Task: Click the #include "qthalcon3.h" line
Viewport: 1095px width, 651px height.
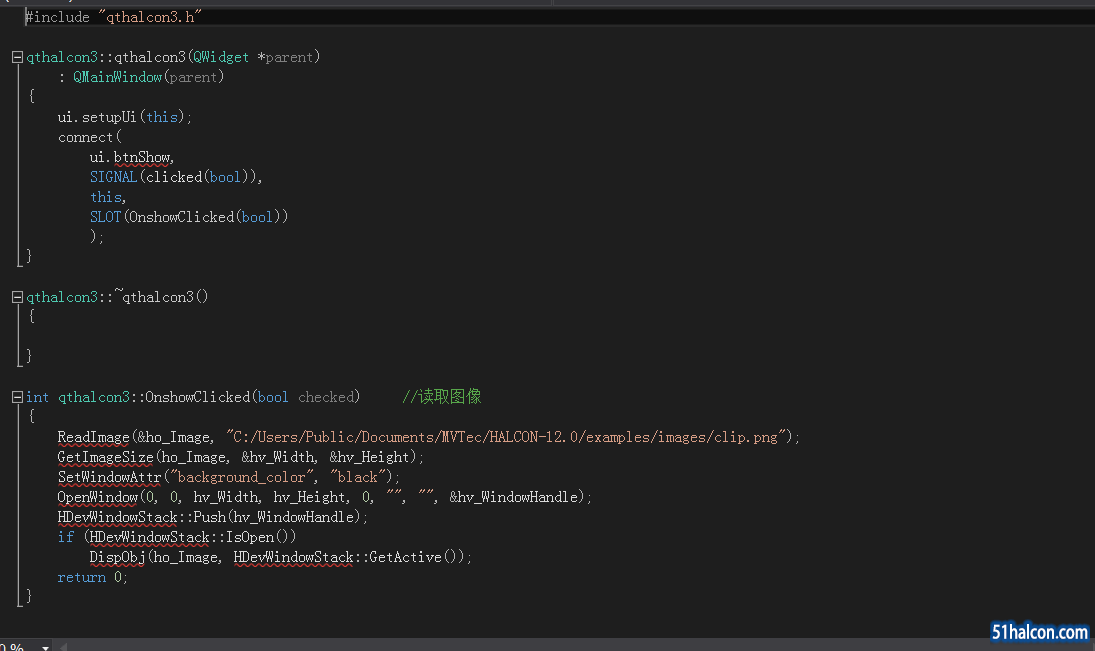Action: [114, 17]
